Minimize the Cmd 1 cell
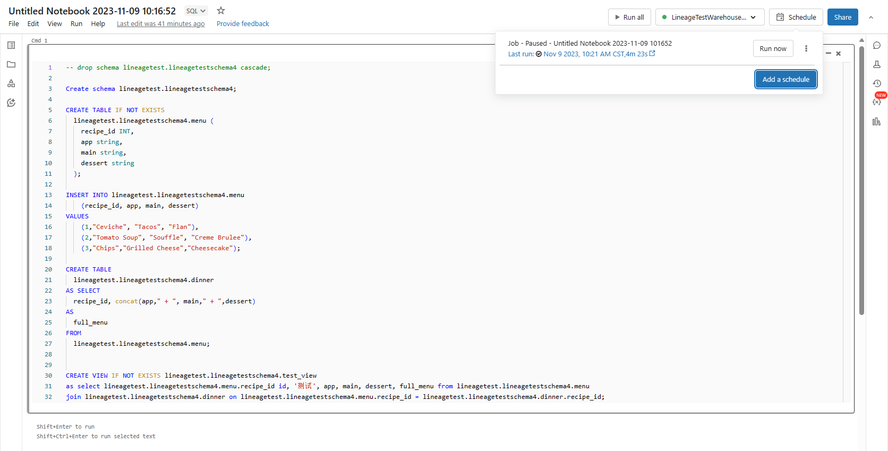 click(x=827, y=53)
